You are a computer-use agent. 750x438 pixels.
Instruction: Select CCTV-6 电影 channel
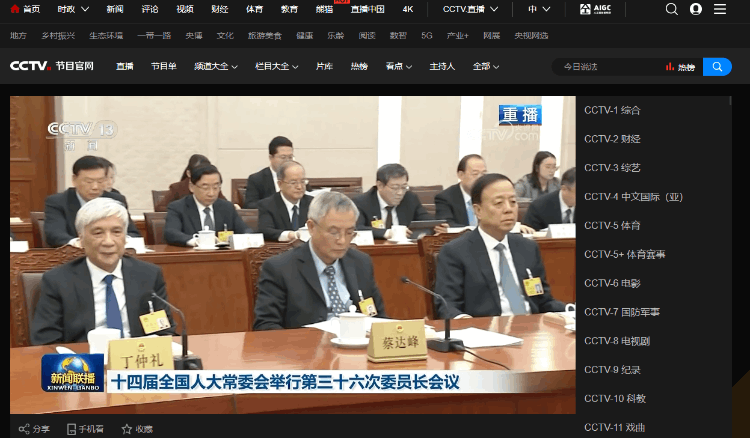pos(612,283)
